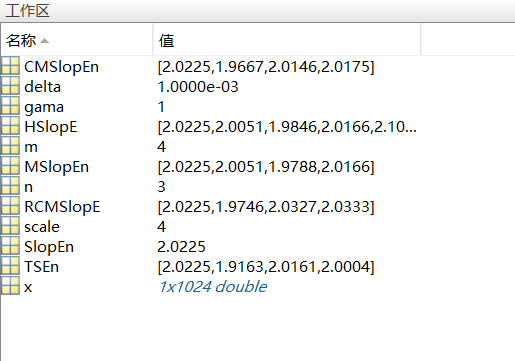Click the value 1.0000e-03 of delta
The height and width of the screenshot is (361, 515).
198,87
